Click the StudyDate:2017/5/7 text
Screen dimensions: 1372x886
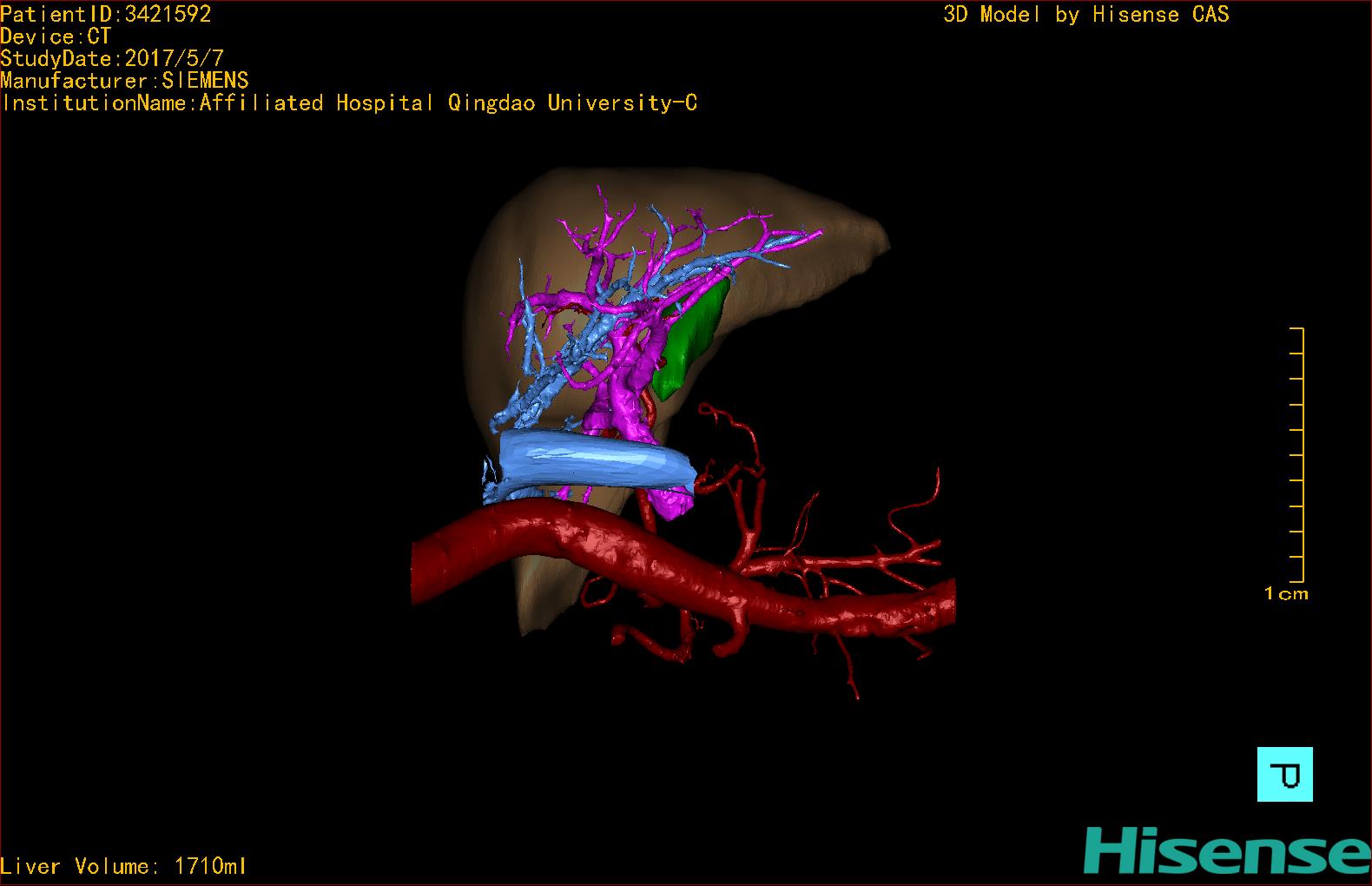pyautogui.click(x=112, y=59)
